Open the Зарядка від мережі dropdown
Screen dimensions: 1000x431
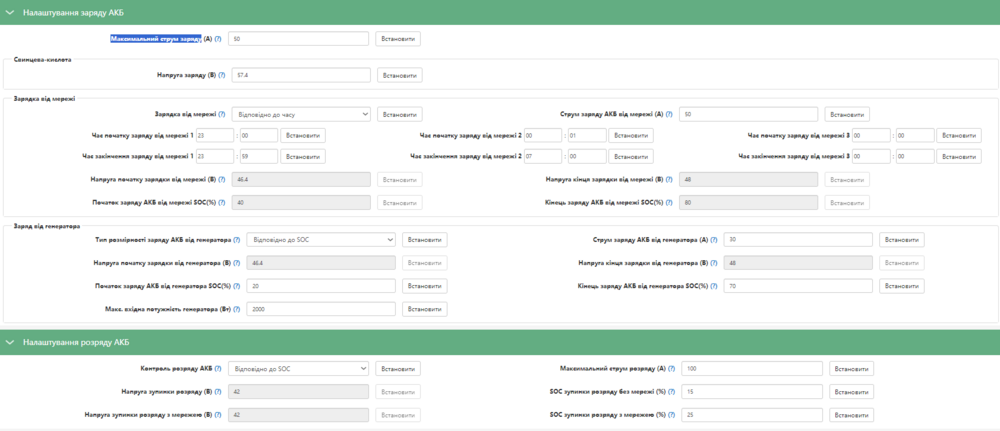[301, 114]
